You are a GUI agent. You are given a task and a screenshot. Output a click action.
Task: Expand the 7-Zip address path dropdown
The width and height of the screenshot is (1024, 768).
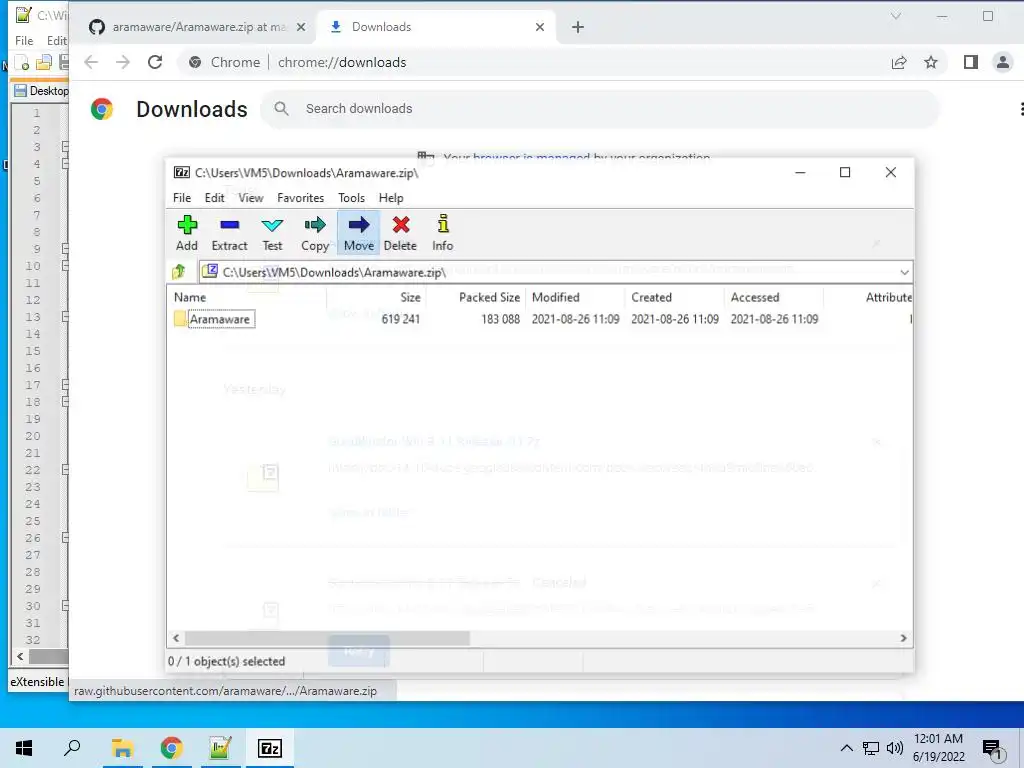tap(904, 272)
